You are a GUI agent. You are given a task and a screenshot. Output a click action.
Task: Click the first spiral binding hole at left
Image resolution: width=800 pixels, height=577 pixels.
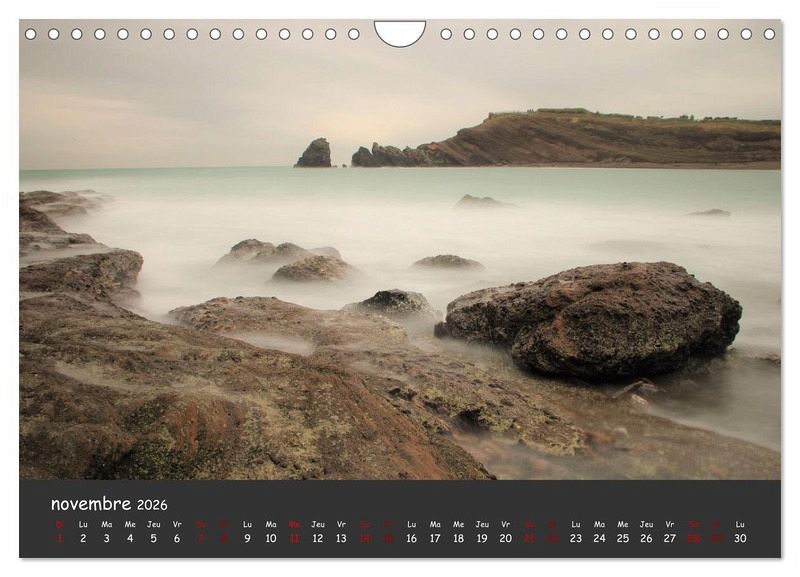click(x=30, y=34)
